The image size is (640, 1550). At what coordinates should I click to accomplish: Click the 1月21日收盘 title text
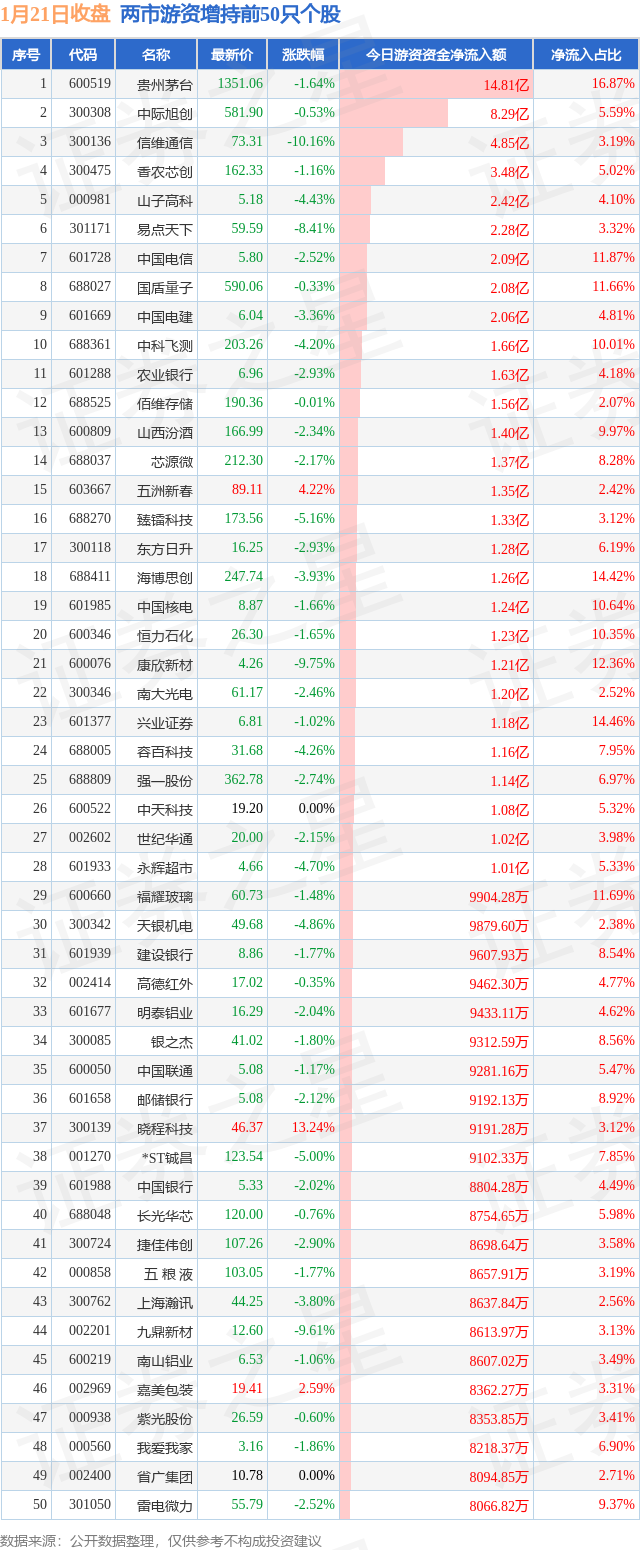55,15
